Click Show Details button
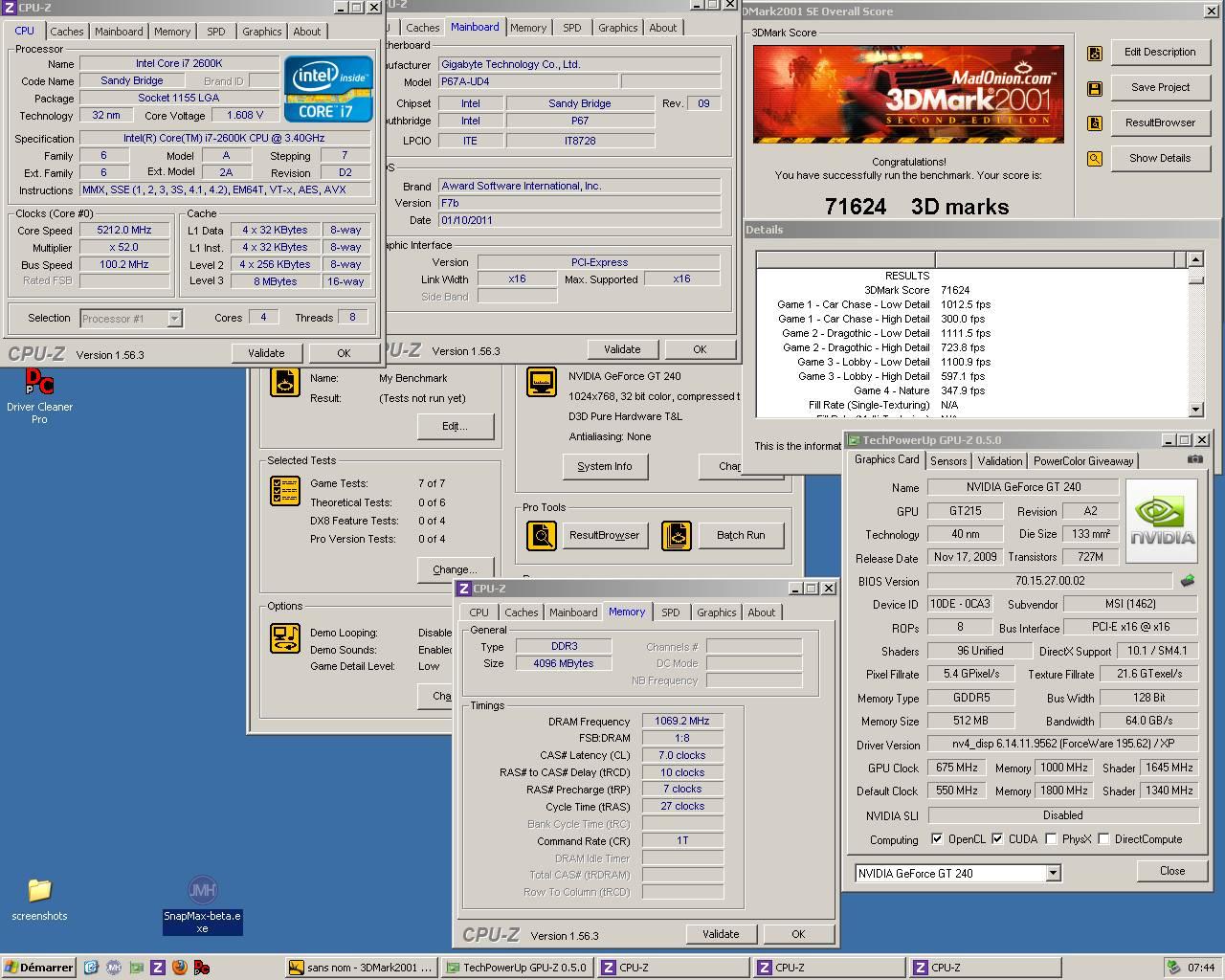 click(x=1160, y=158)
